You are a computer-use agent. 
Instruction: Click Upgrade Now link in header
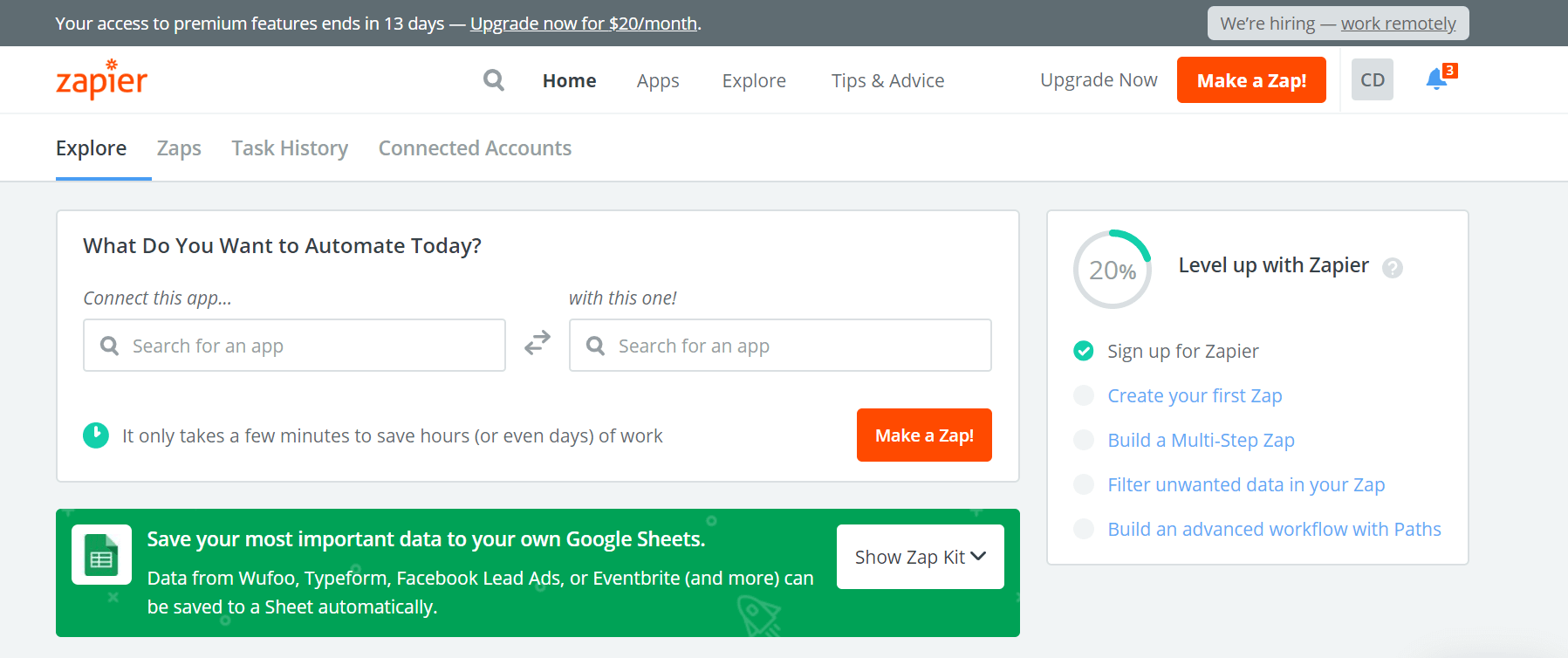pyautogui.click(x=1099, y=79)
